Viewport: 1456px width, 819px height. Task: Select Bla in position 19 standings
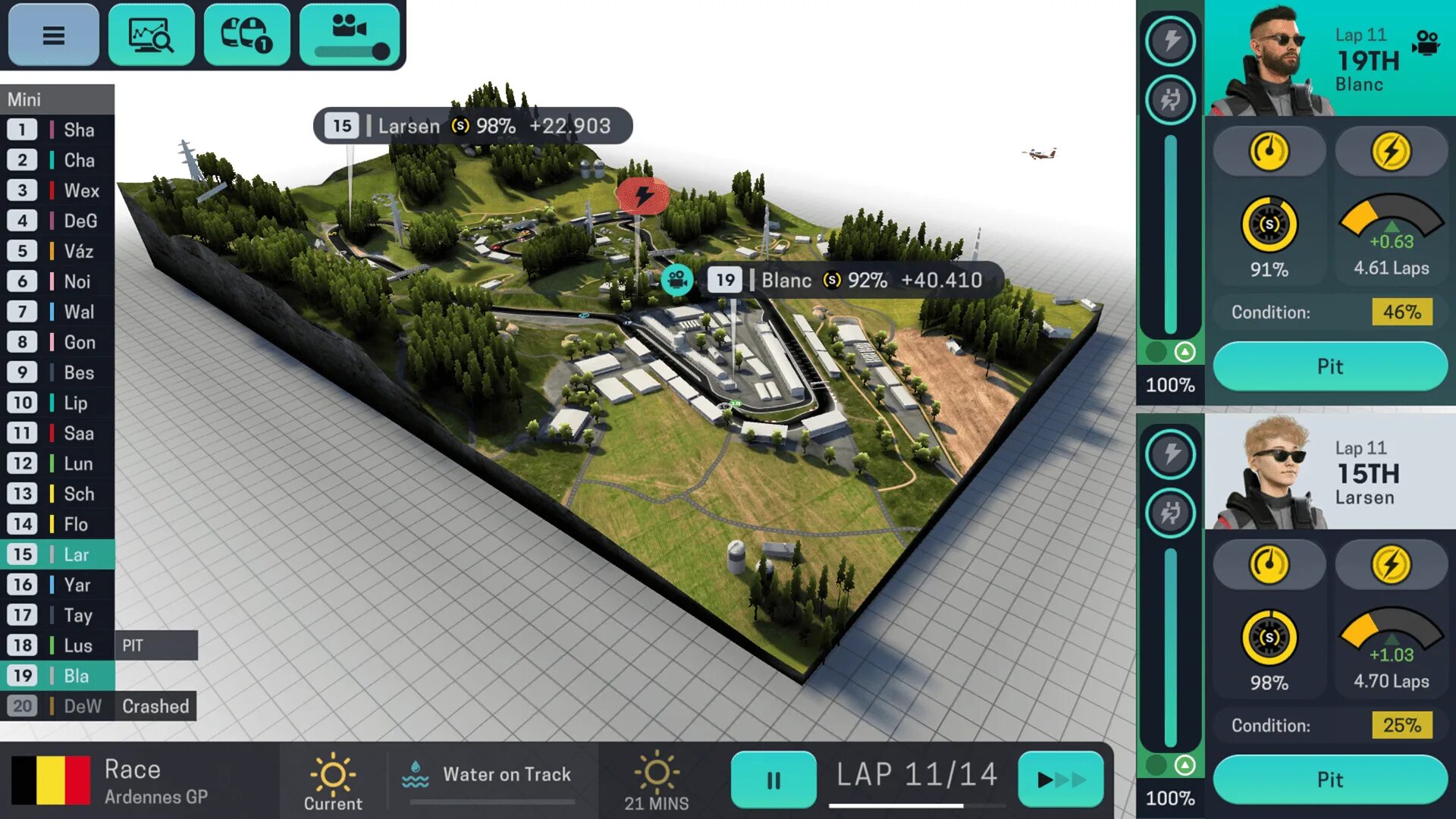pyautogui.click(x=76, y=676)
